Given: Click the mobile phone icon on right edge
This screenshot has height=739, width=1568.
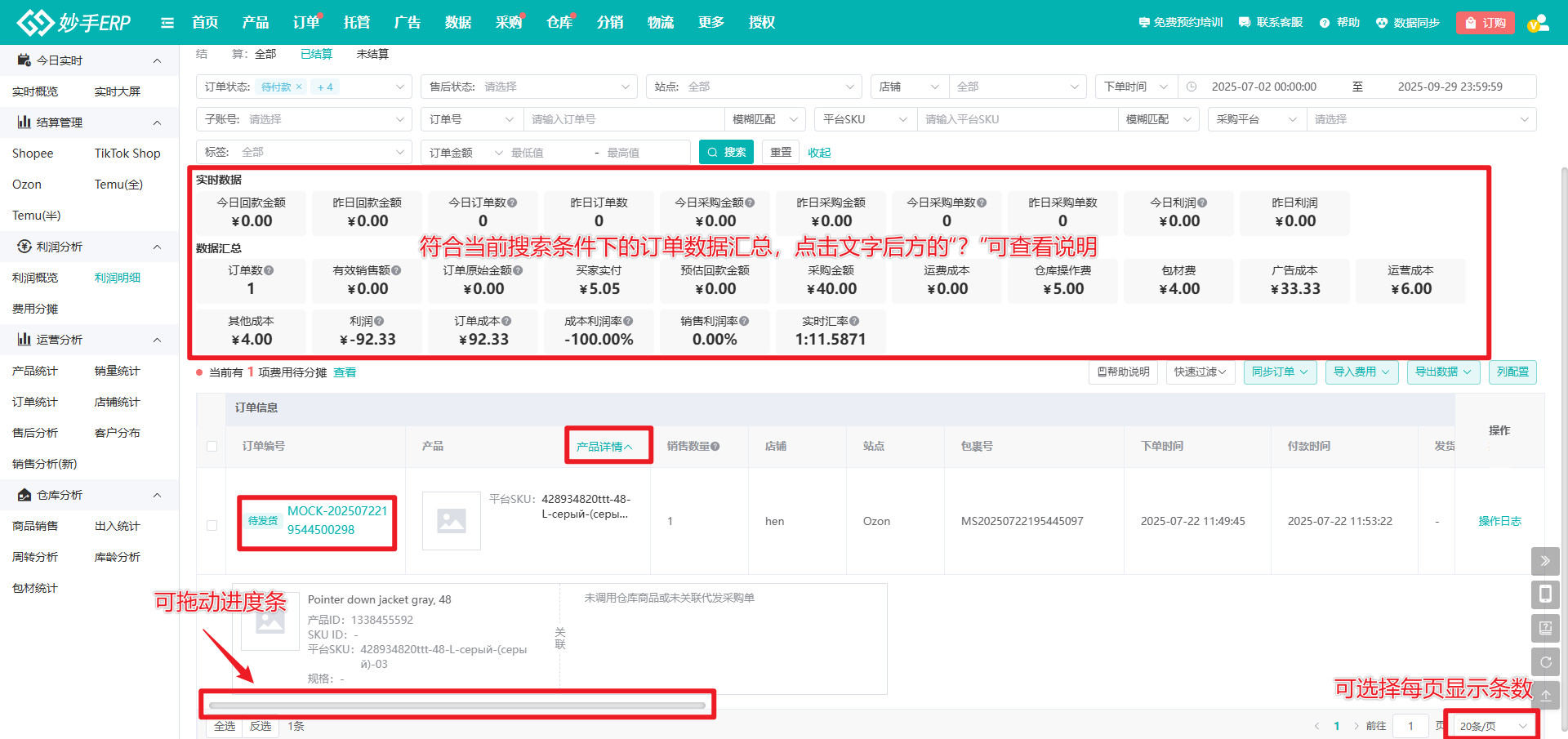Looking at the screenshot, I should pyautogui.click(x=1545, y=594).
